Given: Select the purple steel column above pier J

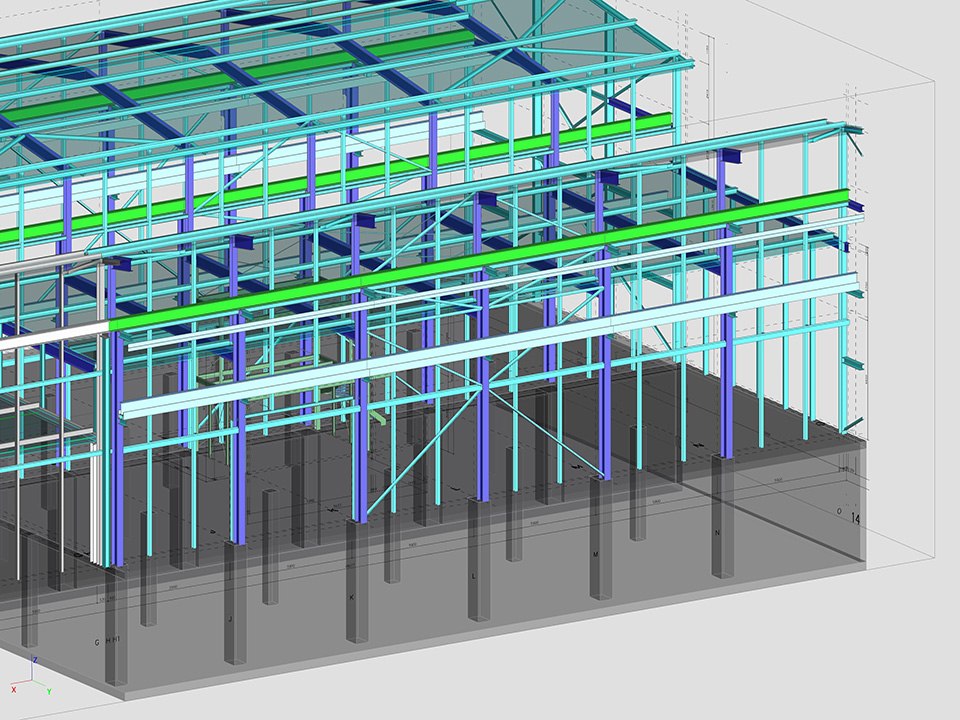Looking at the screenshot, I should point(238,440).
